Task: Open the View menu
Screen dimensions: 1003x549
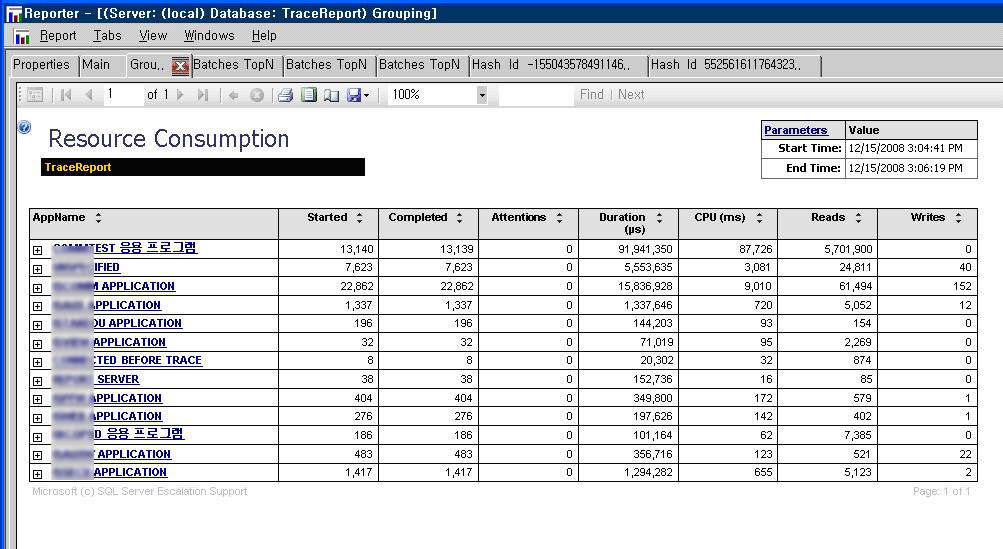Action: point(153,36)
